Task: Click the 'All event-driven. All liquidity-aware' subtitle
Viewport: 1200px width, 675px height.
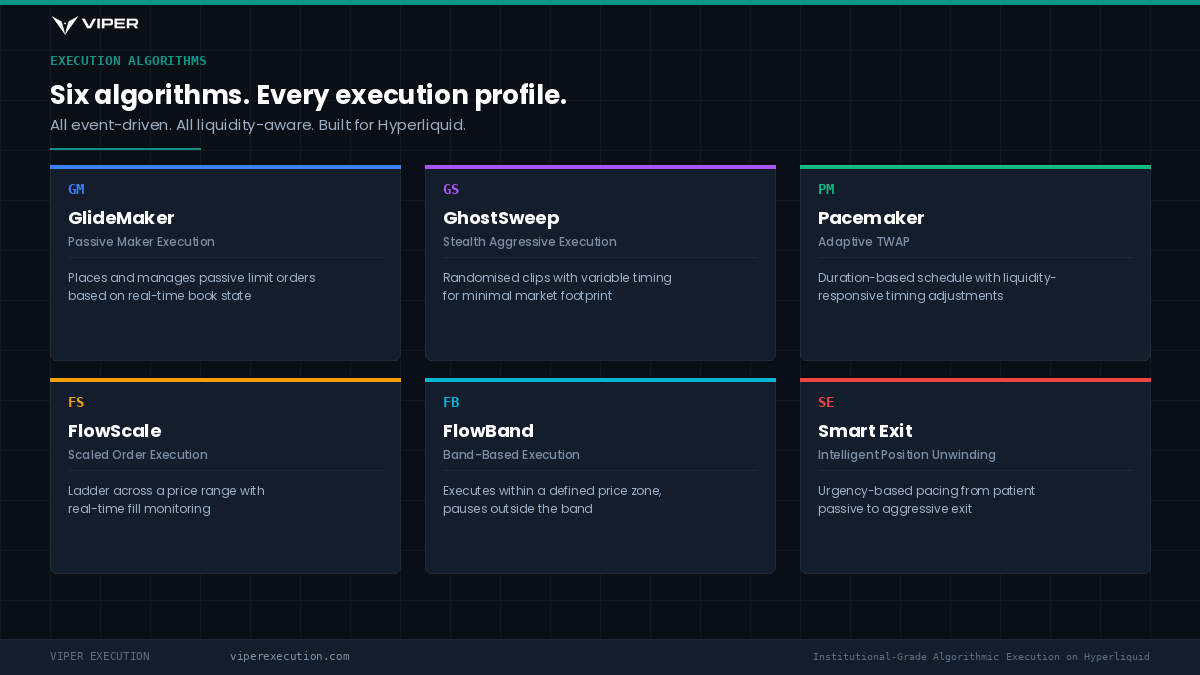Action: [258, 126]
